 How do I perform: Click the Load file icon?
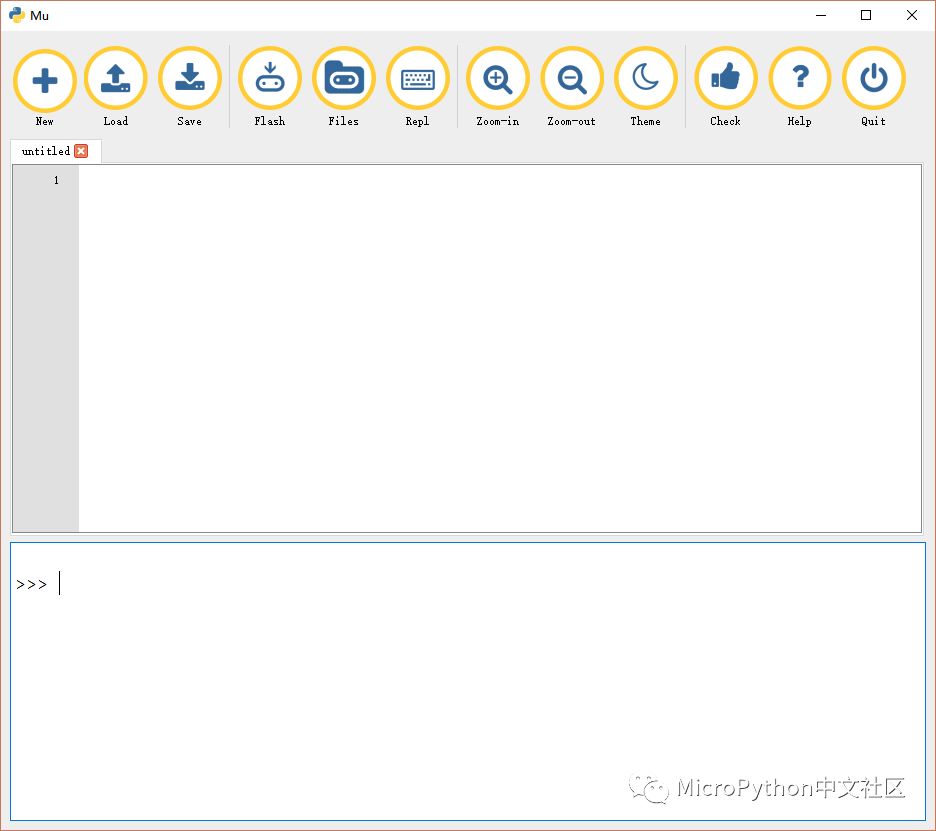116,79
